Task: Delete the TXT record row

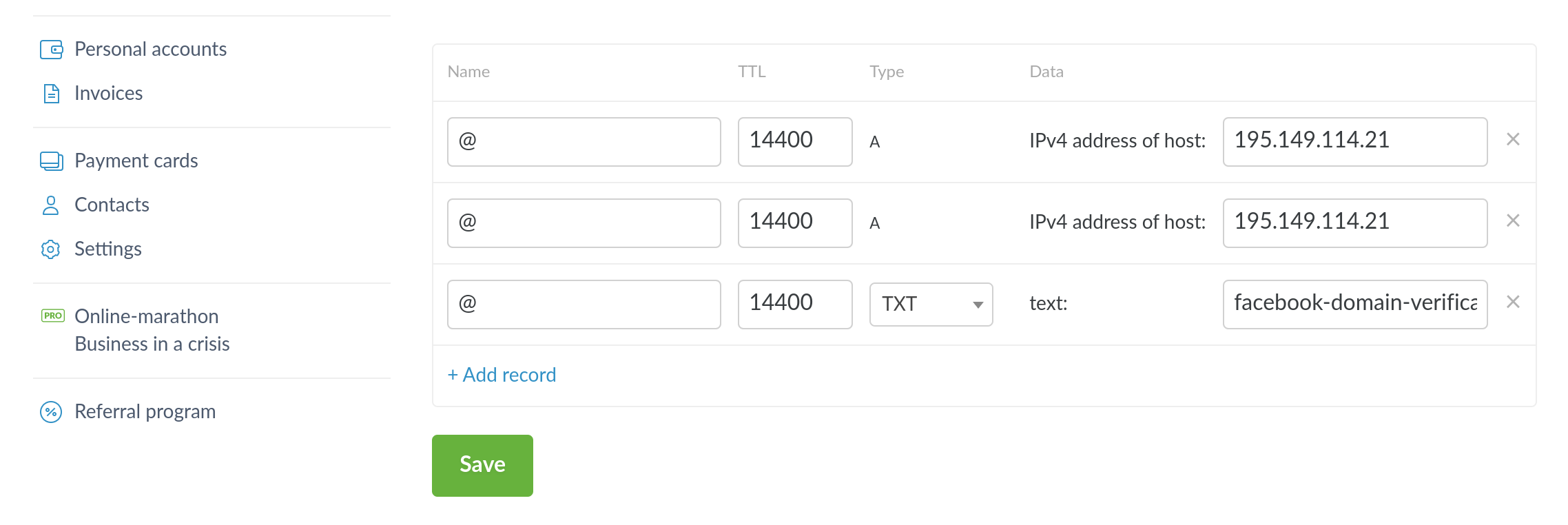Action: [x=1513, y=302]
